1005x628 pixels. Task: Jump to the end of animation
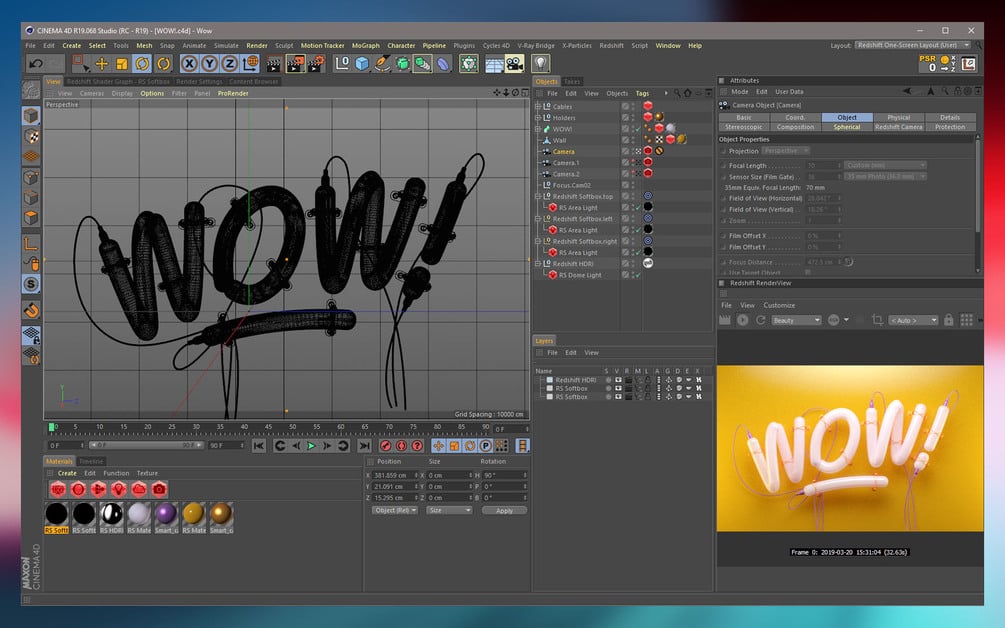[x=365, y=445]
